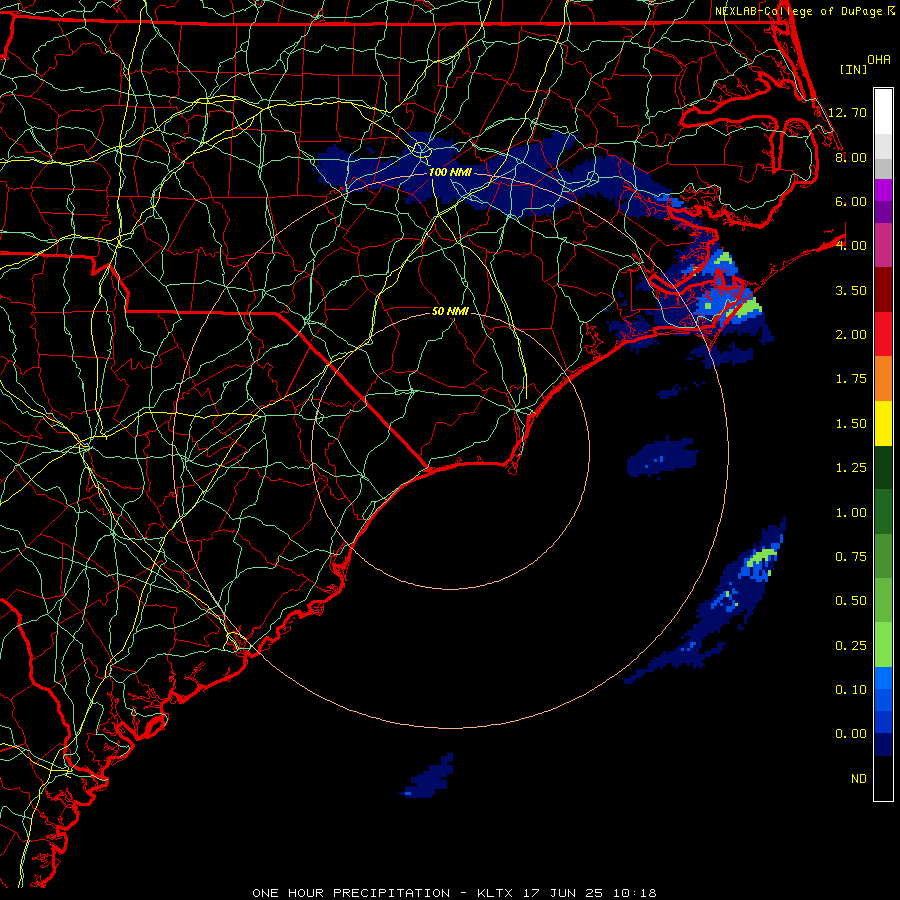
Task: Pick the bright red legend swatch
Action: (883, 334)
